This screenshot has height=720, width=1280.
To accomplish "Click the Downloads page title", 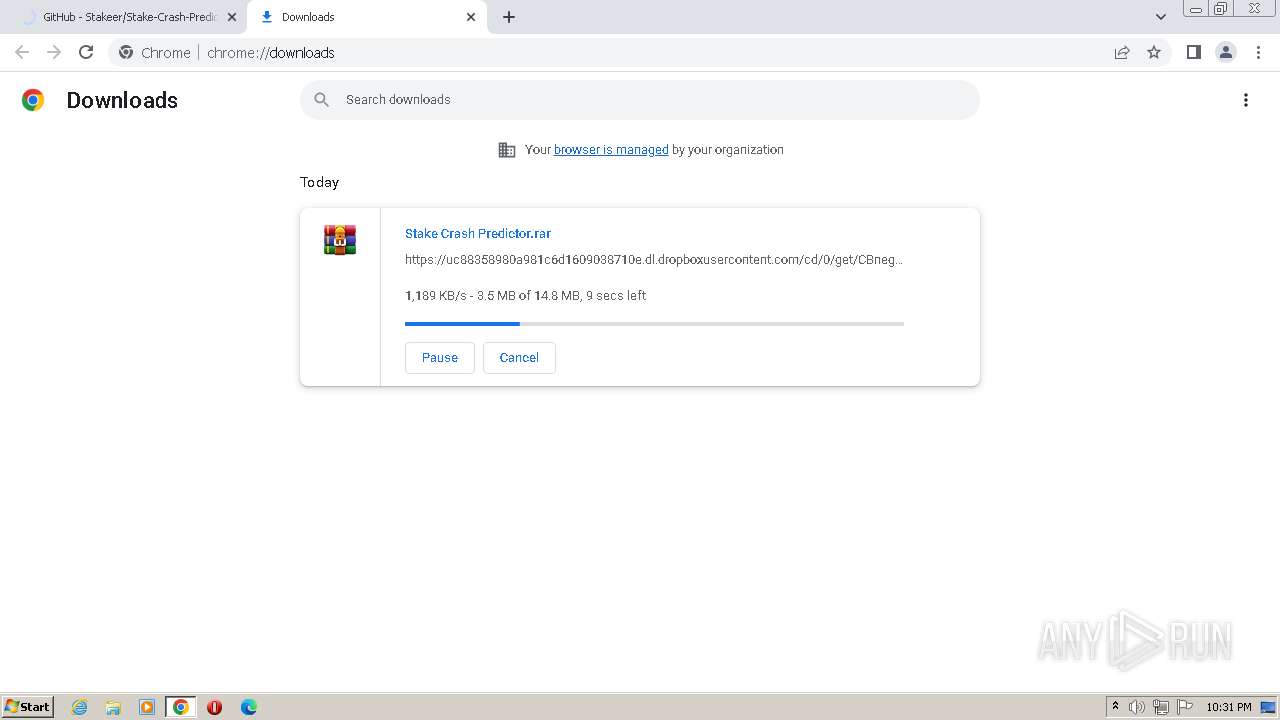I will [122, 100].
